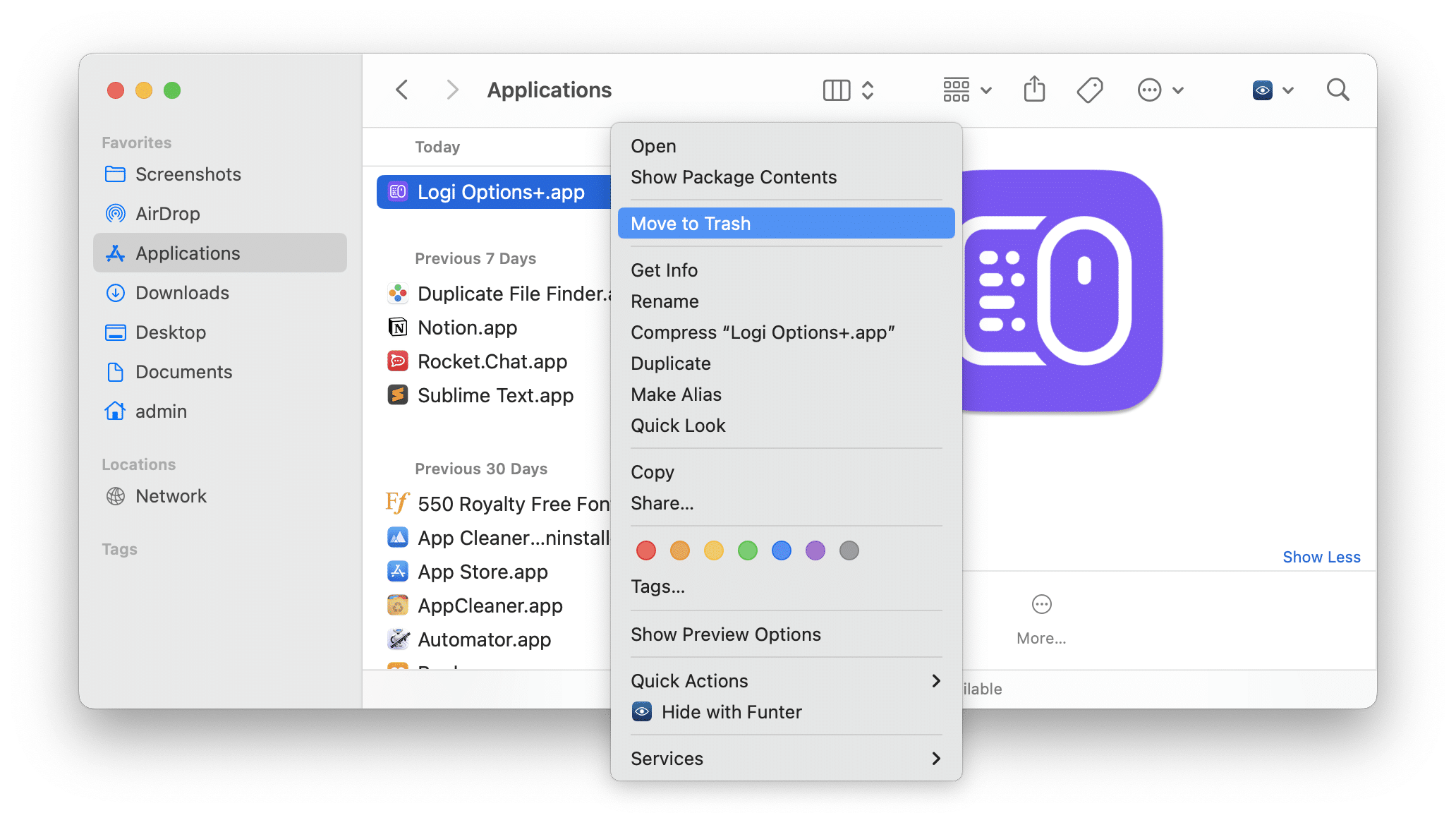
Task: Click the Duplicate File Finder app icon
Action: click(x=398, y=294)
